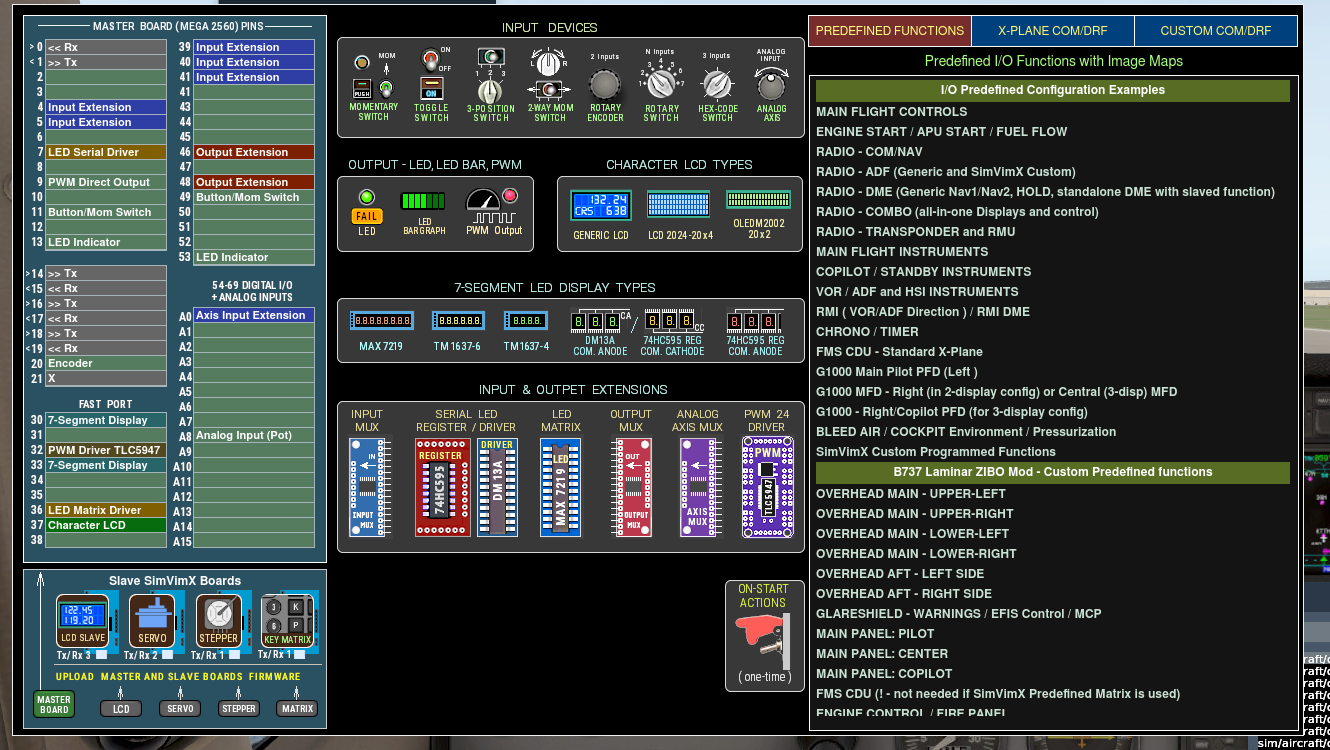Click the LED Bargraph output icon
Image resolution: width=1330 pixels, height=750 pixels.
tap(422, 202)
